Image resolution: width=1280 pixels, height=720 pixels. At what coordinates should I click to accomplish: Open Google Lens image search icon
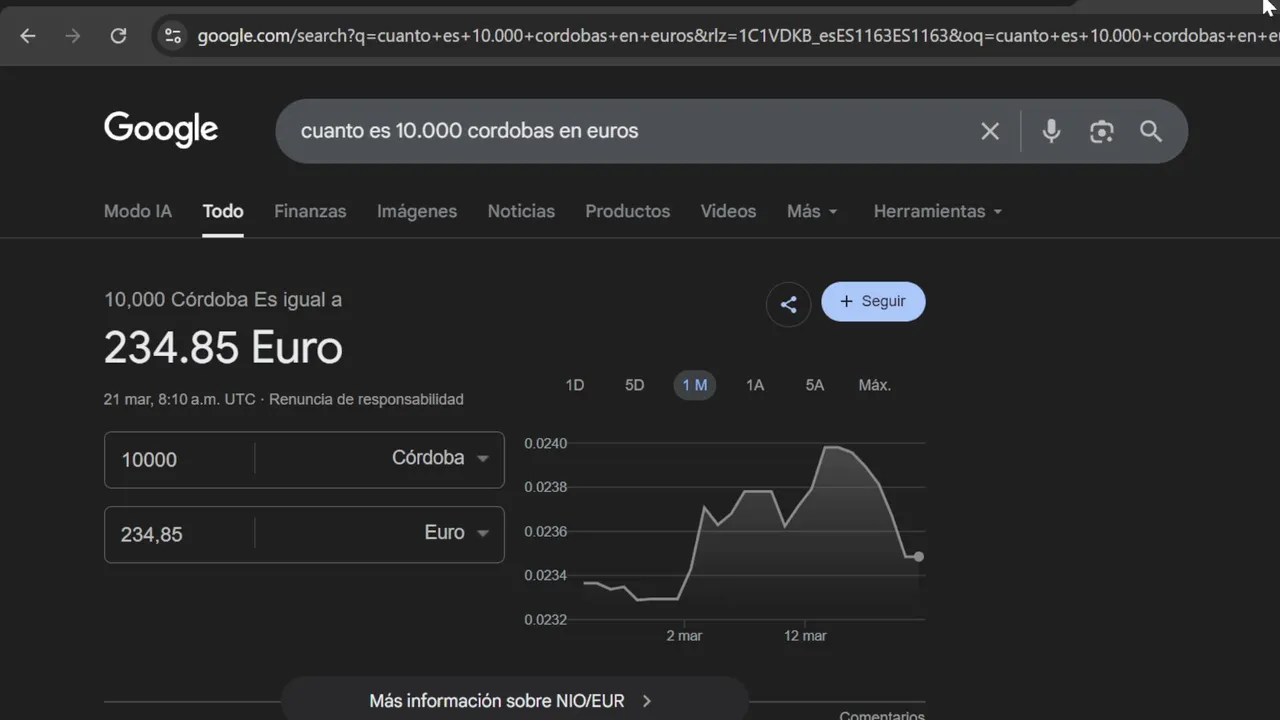click(x=1102, y=131)
